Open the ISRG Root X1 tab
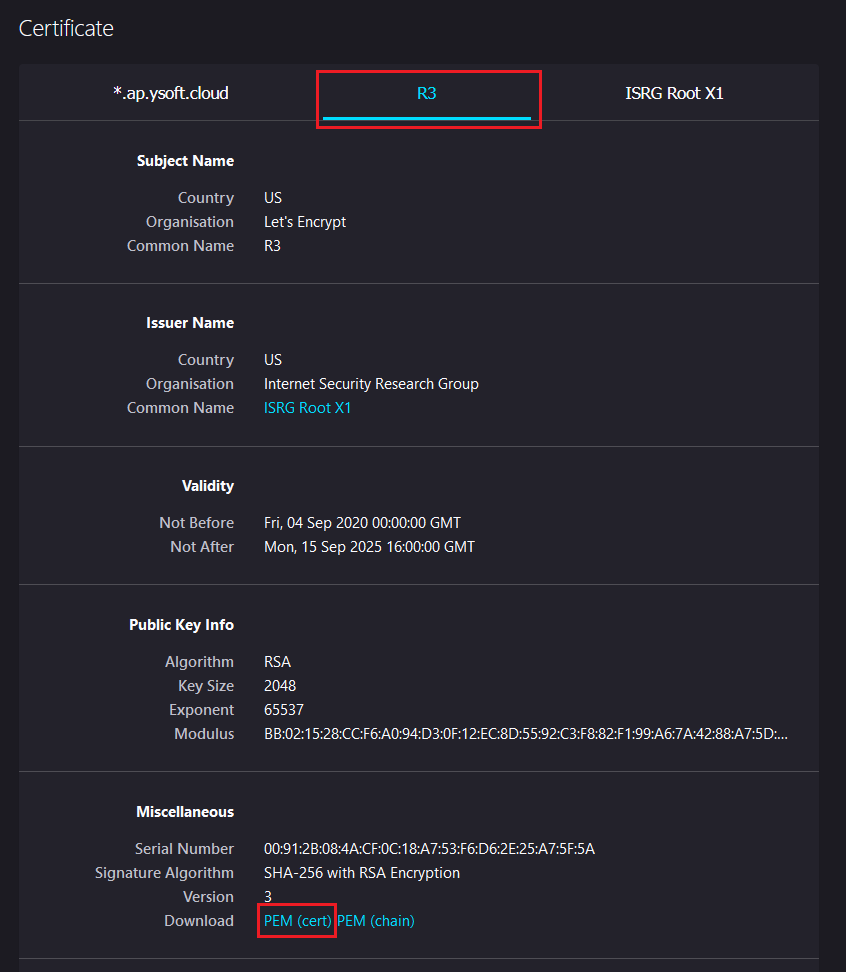Image resolution: width=846 pixels, height=972 pixels. pos(674,93)
